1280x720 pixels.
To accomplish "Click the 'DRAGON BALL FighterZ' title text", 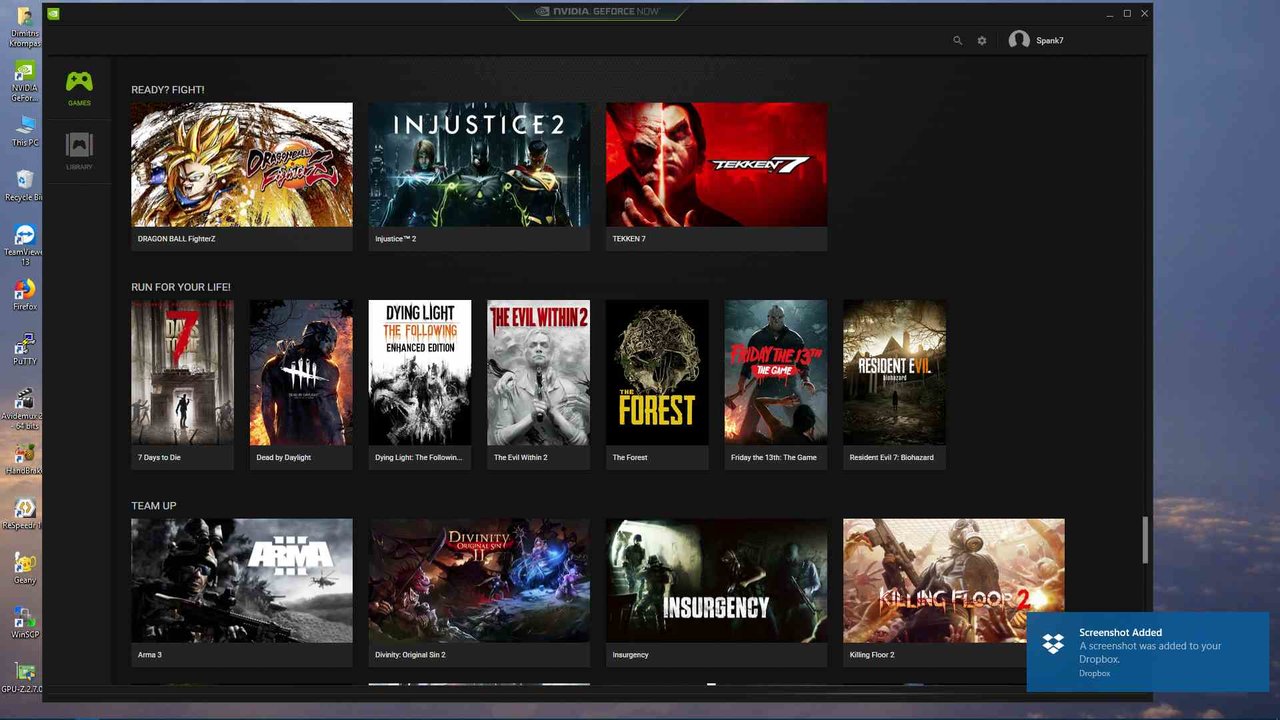I will (177, 239).
